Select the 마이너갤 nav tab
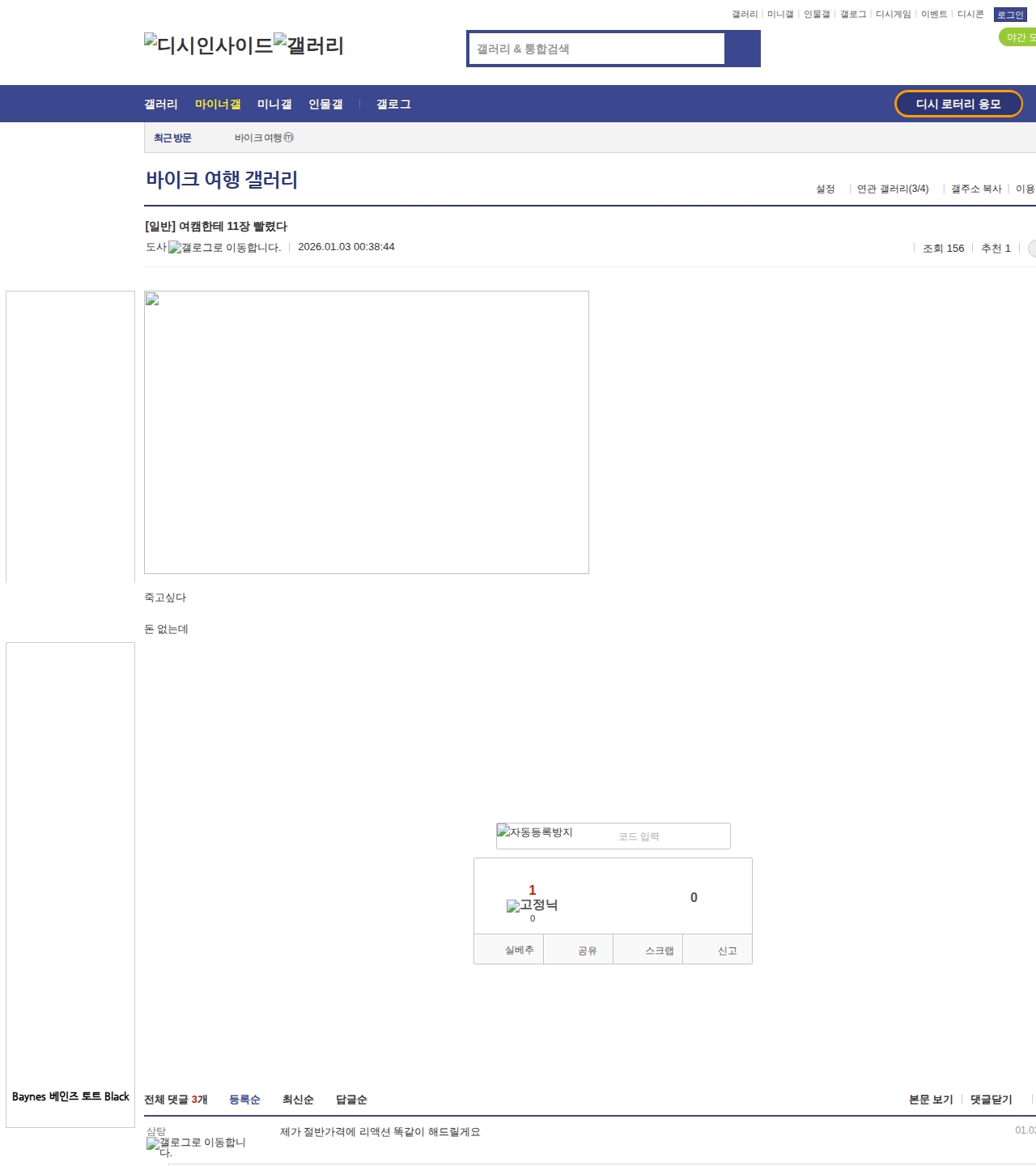Viewport: 1036px width, 1166px height. 218,104
